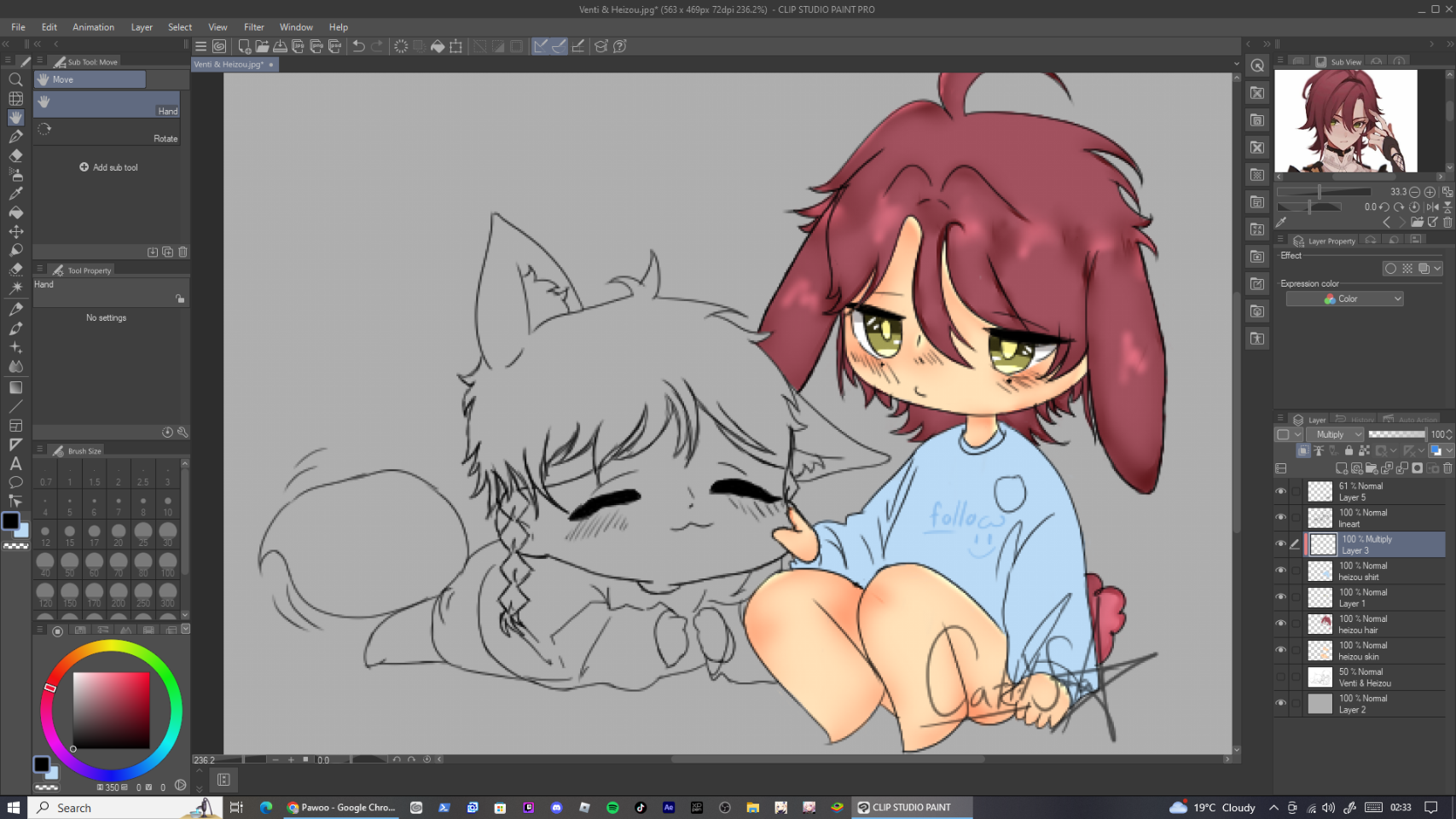Select the Zoom magnifier tool

coord(15,79)
